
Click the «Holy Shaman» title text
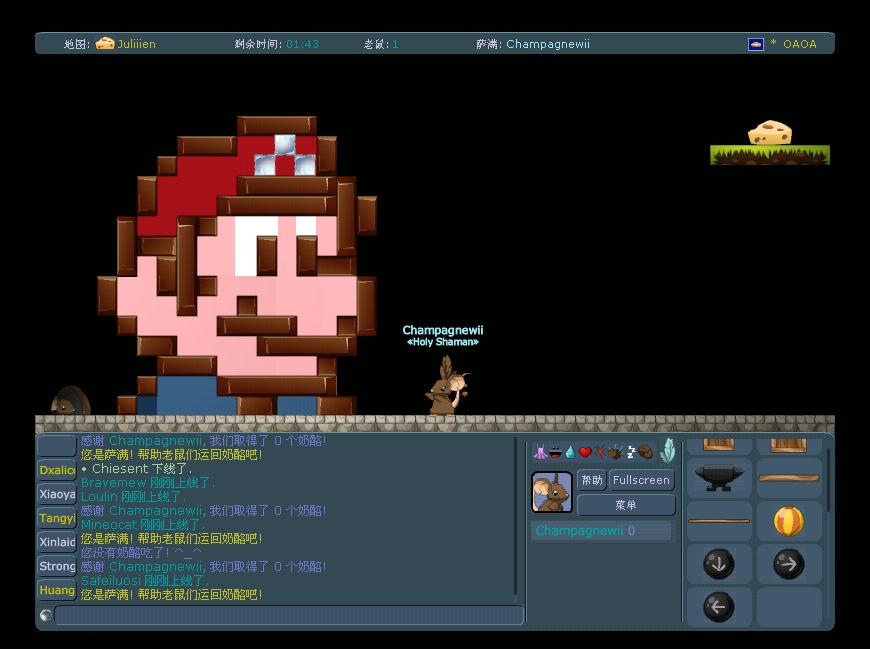click(x=443, y=342)
